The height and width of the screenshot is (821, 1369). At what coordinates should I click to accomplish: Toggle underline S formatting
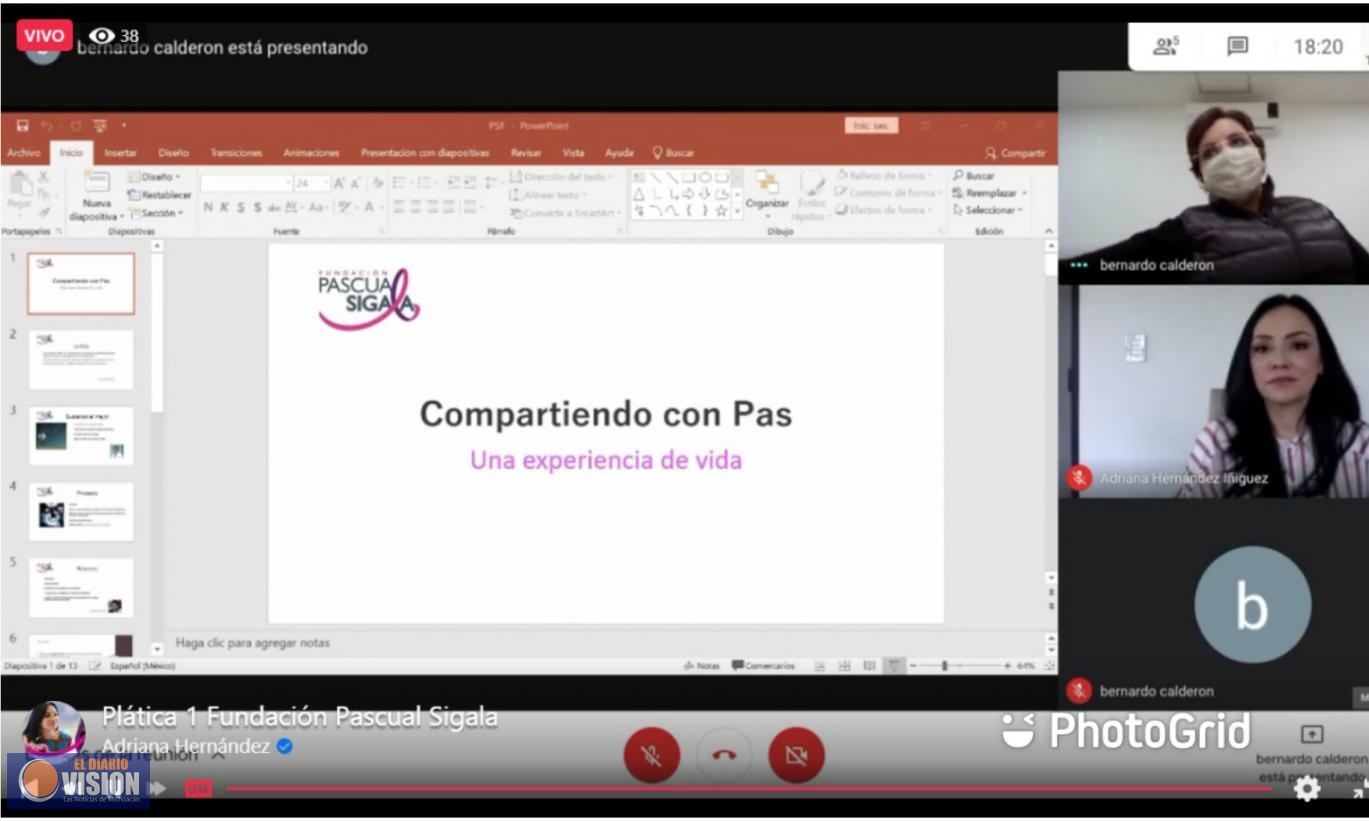pos(241,207)
